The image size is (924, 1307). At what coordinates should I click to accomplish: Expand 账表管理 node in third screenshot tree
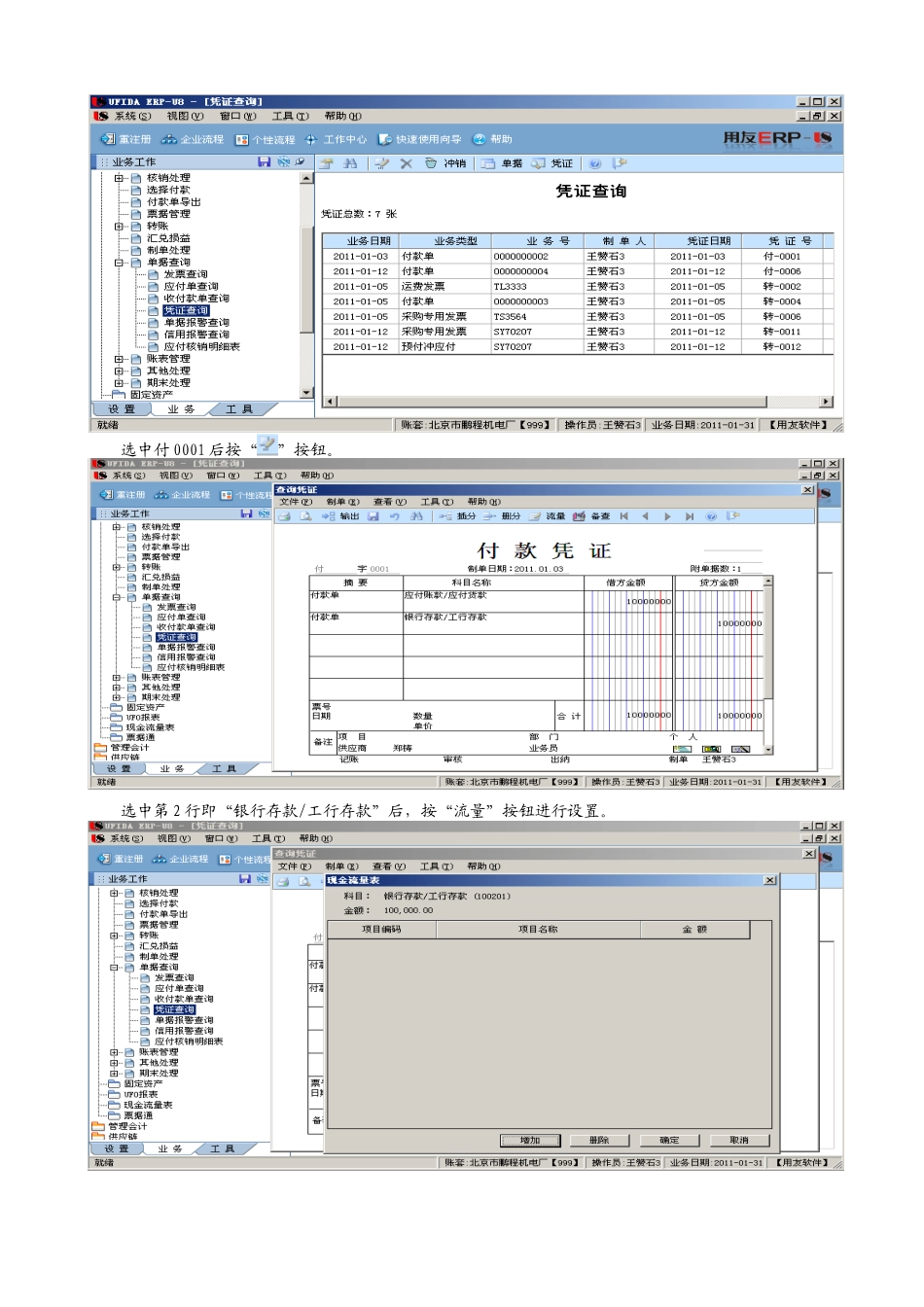(114, 1052)
